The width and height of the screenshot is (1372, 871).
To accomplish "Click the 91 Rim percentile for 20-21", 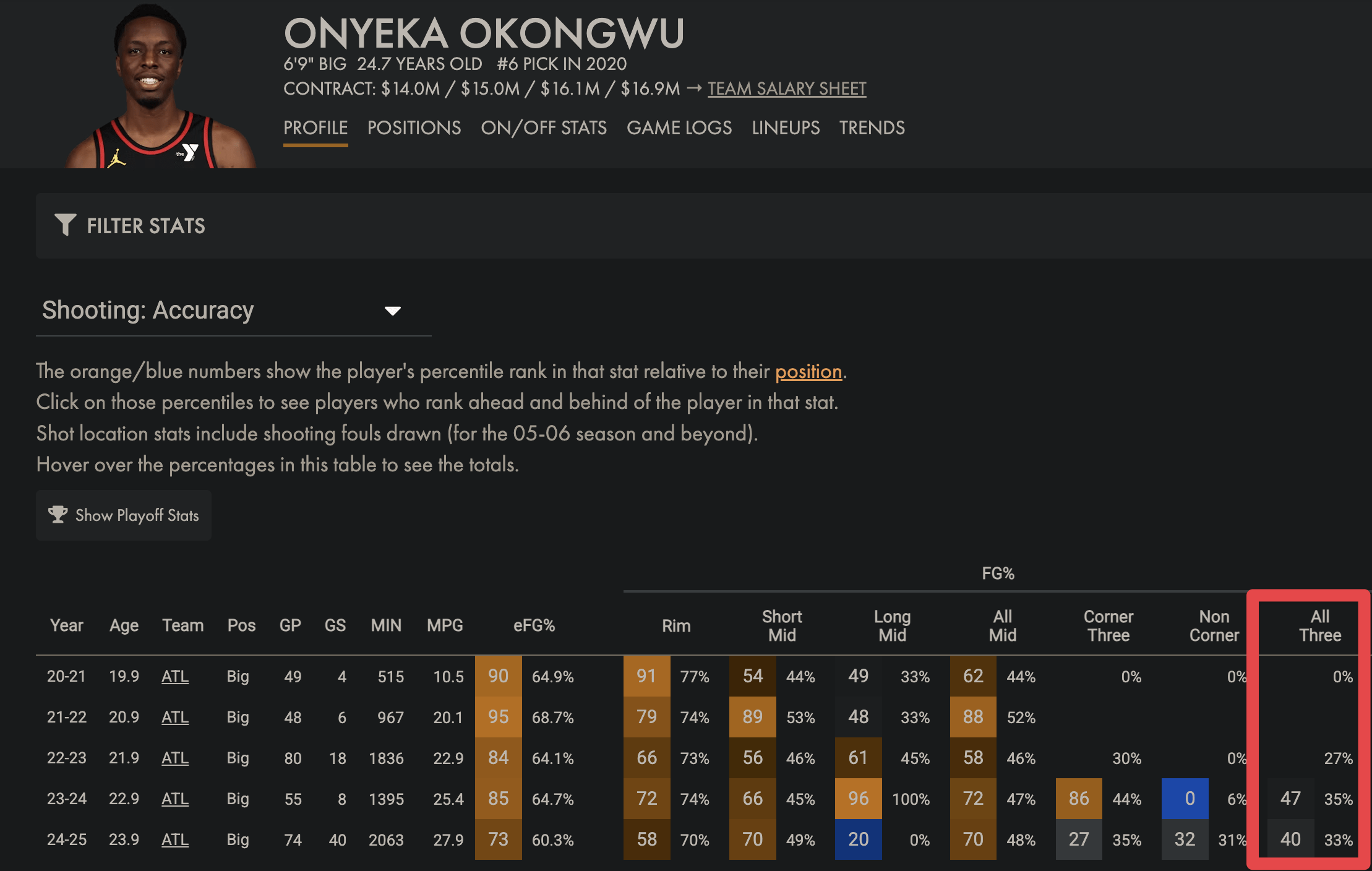I will 646,676.
